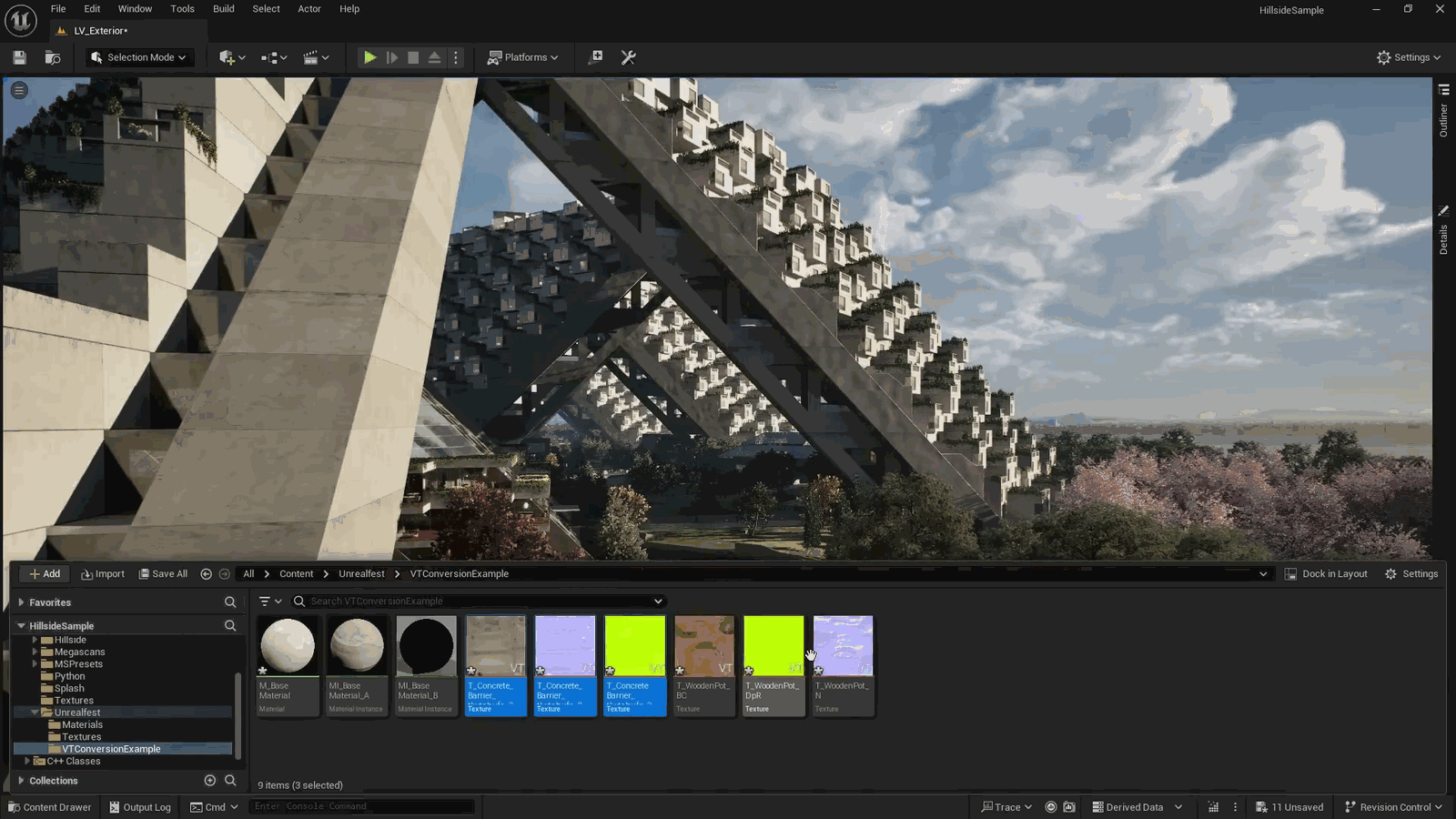The width and height of the screenshot is (1456, 819).
Task: Open the Trace dropdown in the status bar
Action: point(1006,807)
